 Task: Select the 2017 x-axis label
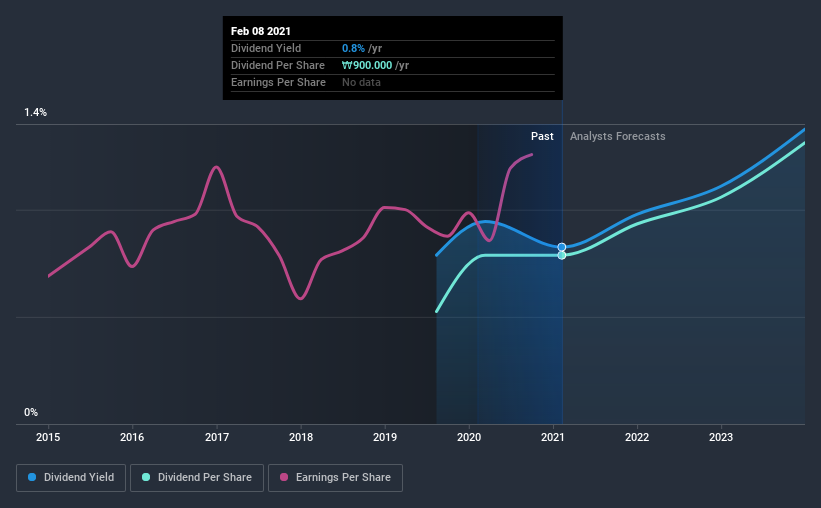tap(217, 437)
